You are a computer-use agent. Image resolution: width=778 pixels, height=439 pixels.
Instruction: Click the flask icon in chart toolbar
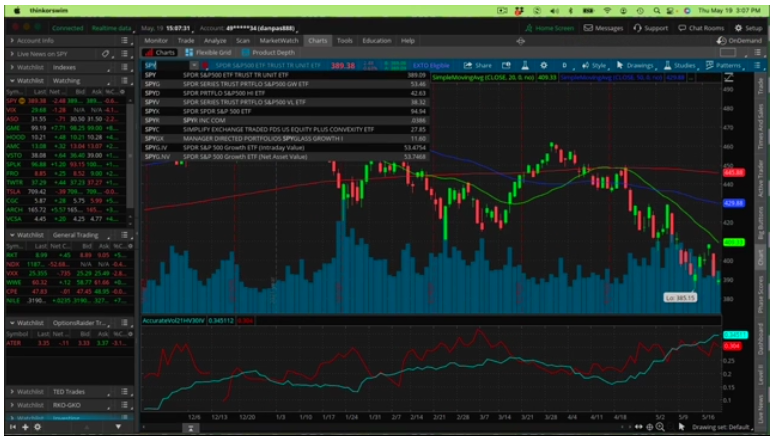525,65
